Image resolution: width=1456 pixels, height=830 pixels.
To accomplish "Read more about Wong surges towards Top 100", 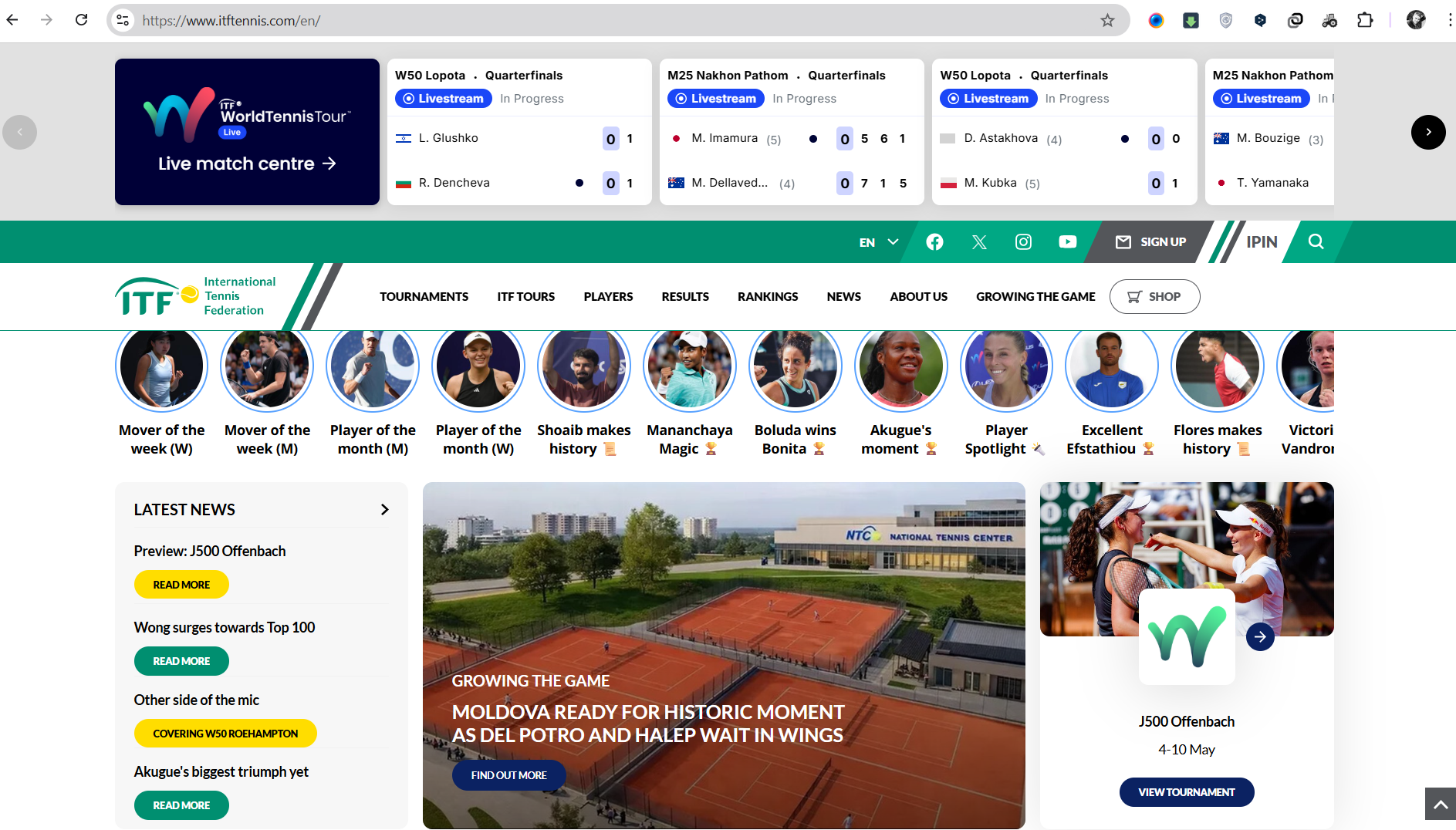I will [x=181, y=661].
